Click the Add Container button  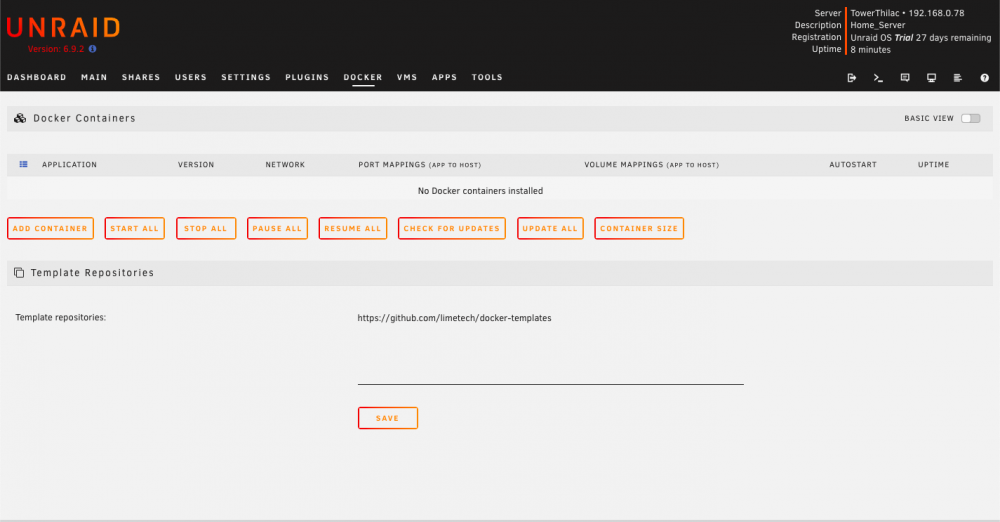(50, 228)
